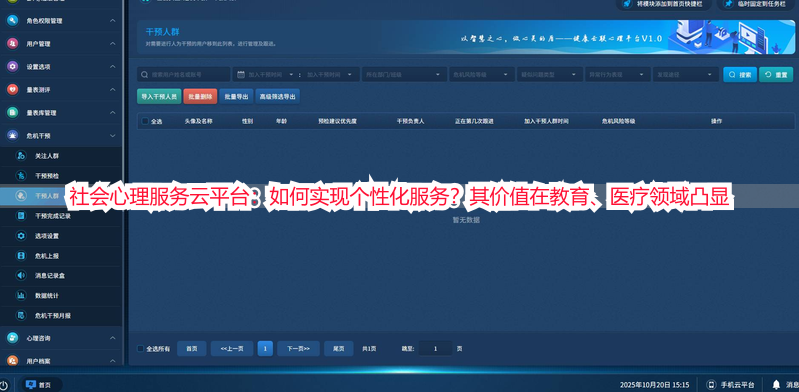Open 干预完成记录 via its list icon

coord(21,216)
